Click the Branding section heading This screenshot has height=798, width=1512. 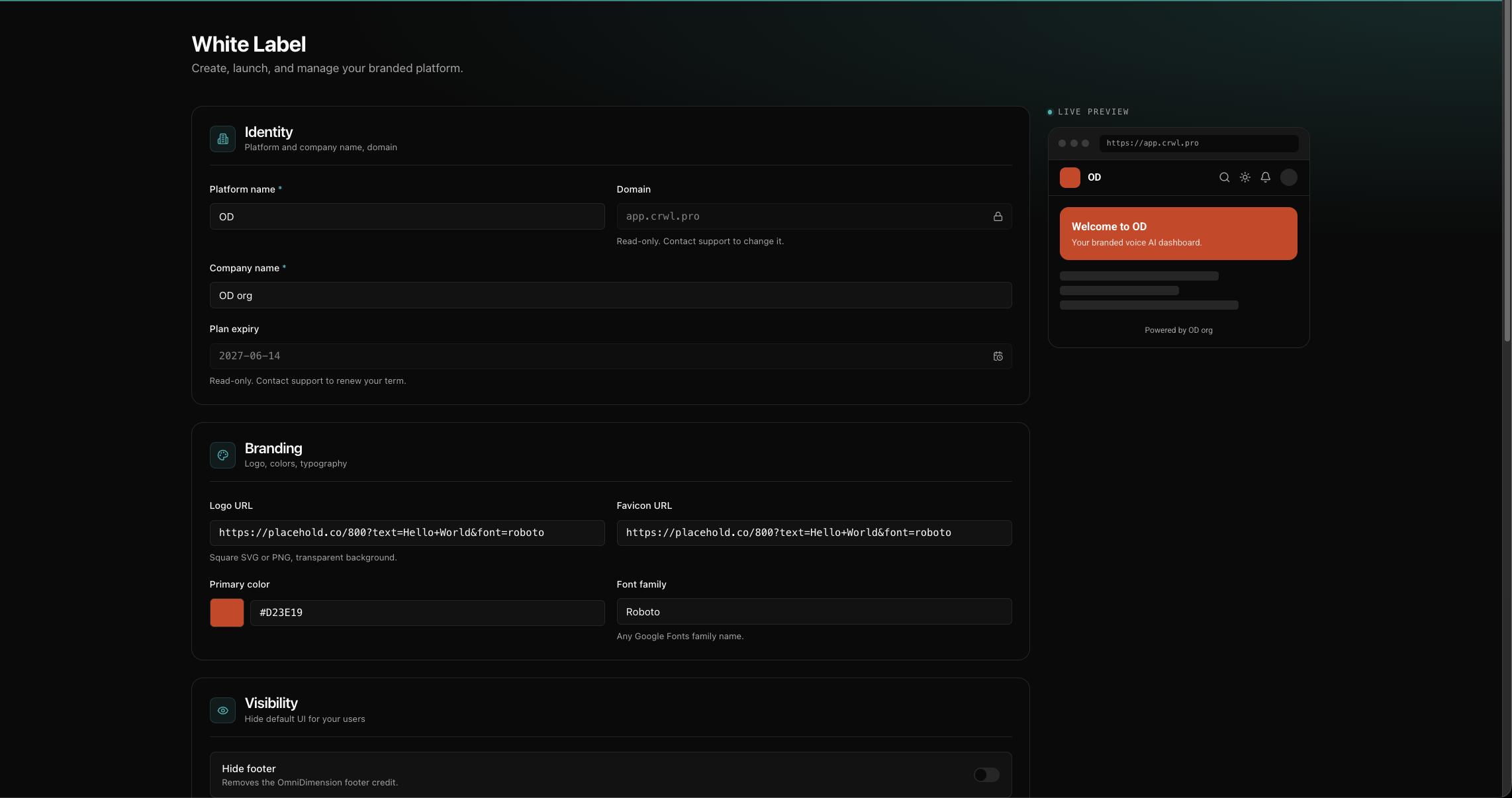click(273, 448)
